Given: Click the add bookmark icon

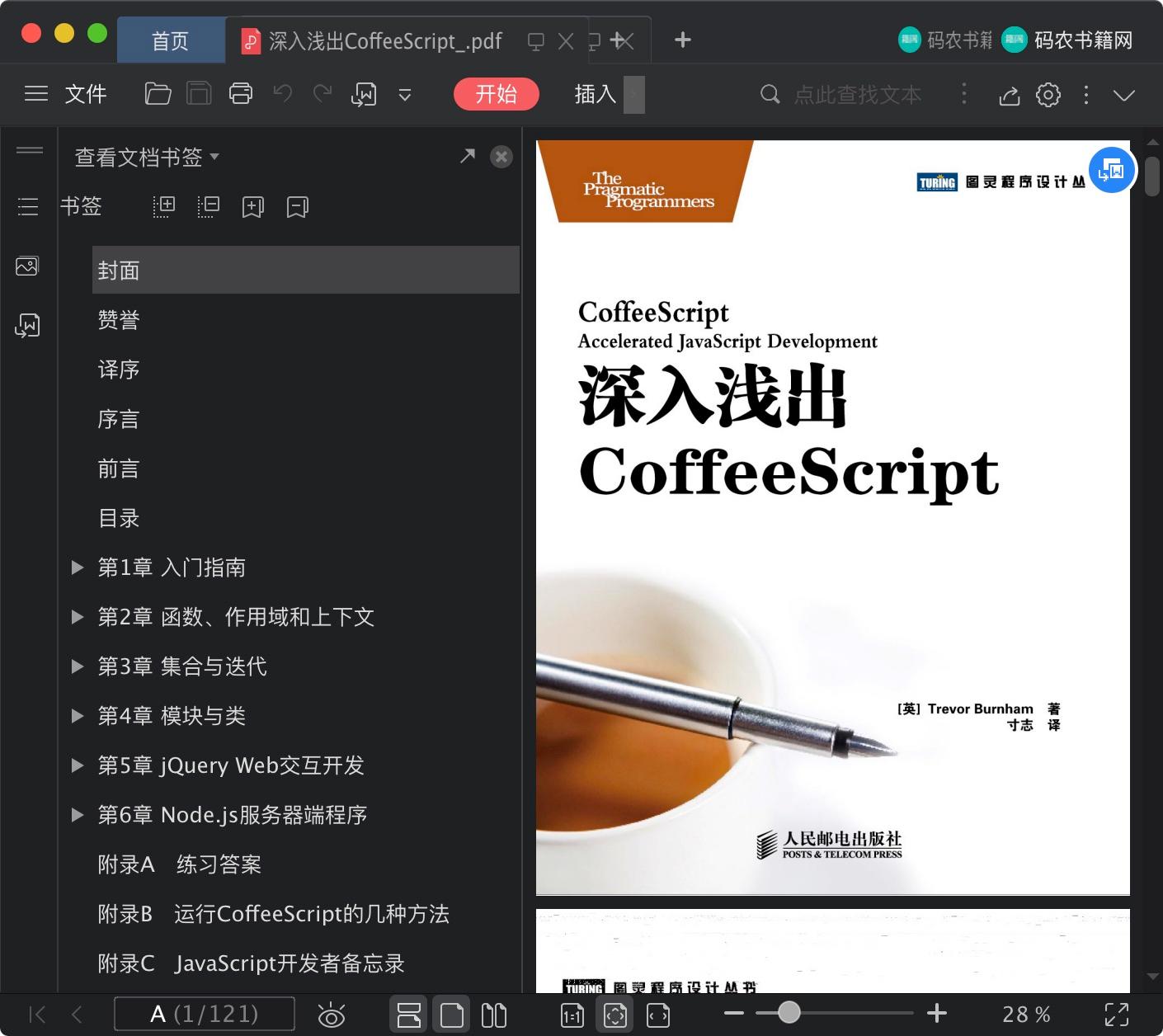Looking at the screenshot, I should coord(253,206).
